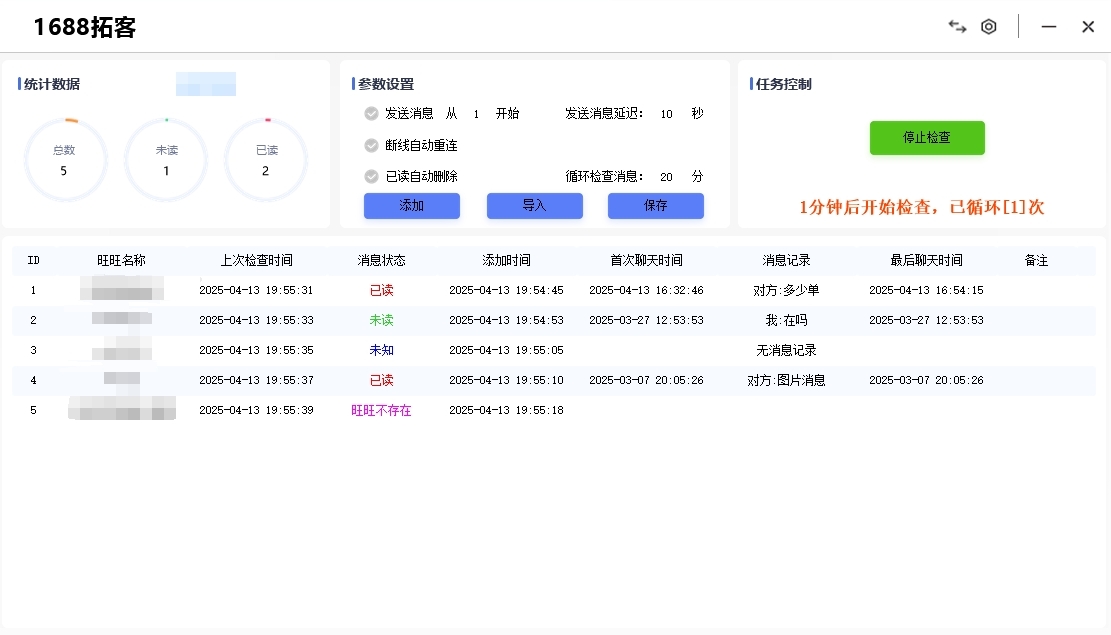Click check time 2025-04-13 19:55:31
Screen dimensions: 1111x635
pyautogui.click(x=256, y=291)
